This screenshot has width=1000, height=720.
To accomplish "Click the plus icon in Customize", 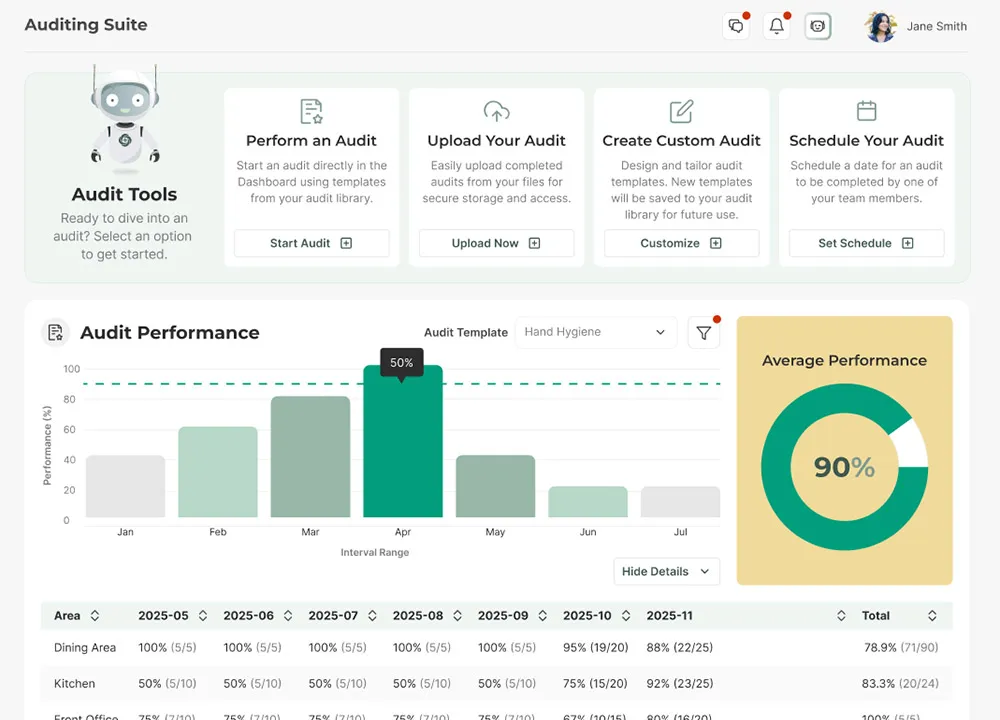I will 716,243.
